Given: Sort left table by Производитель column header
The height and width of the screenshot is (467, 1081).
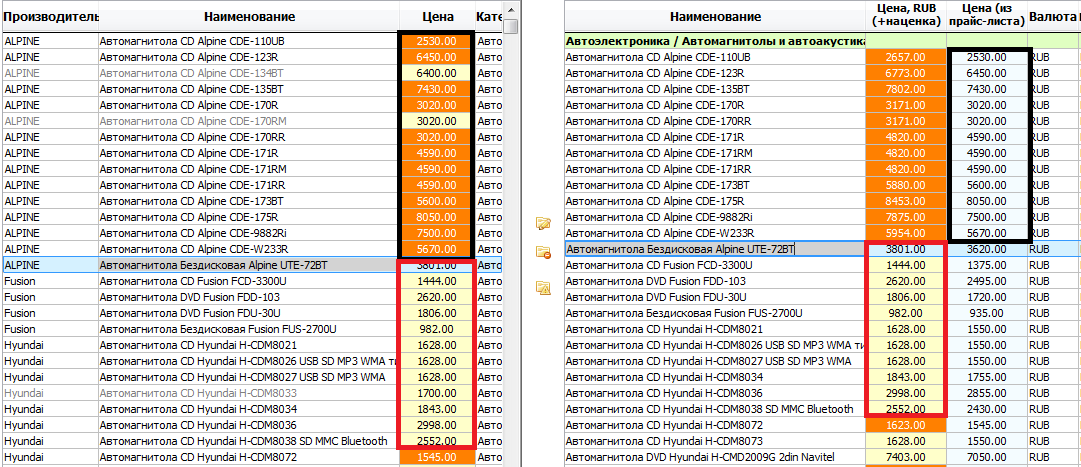Looking at the screenshot, I should (x=50, y=17).
